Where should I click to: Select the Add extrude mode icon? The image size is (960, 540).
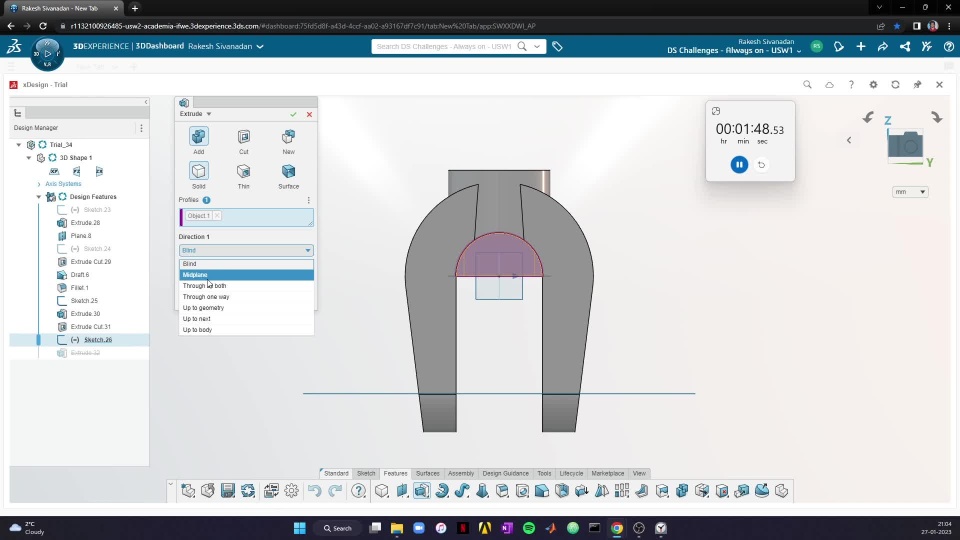tap(198, 136)
